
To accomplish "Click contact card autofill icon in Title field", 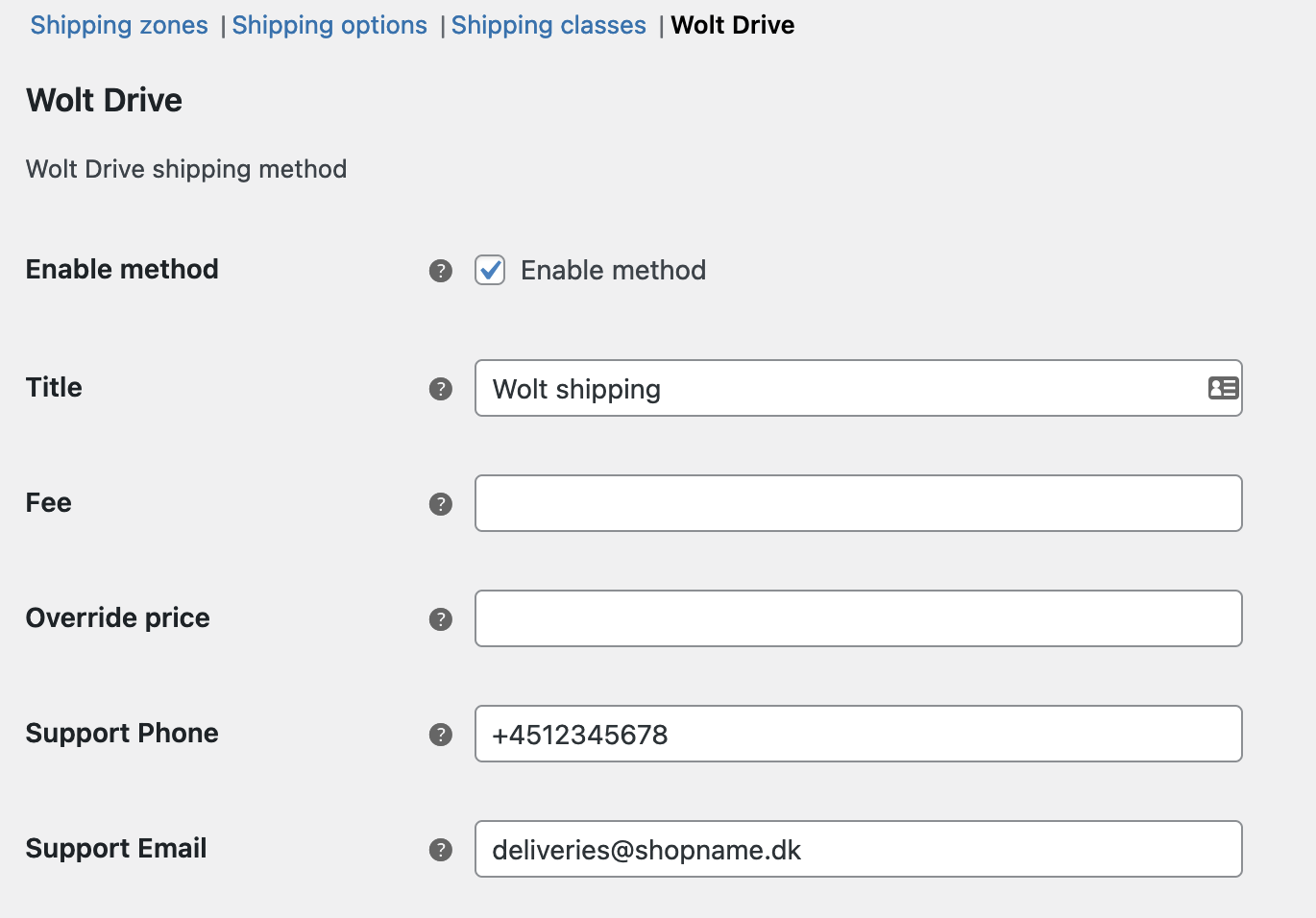I will point(1223,388).
